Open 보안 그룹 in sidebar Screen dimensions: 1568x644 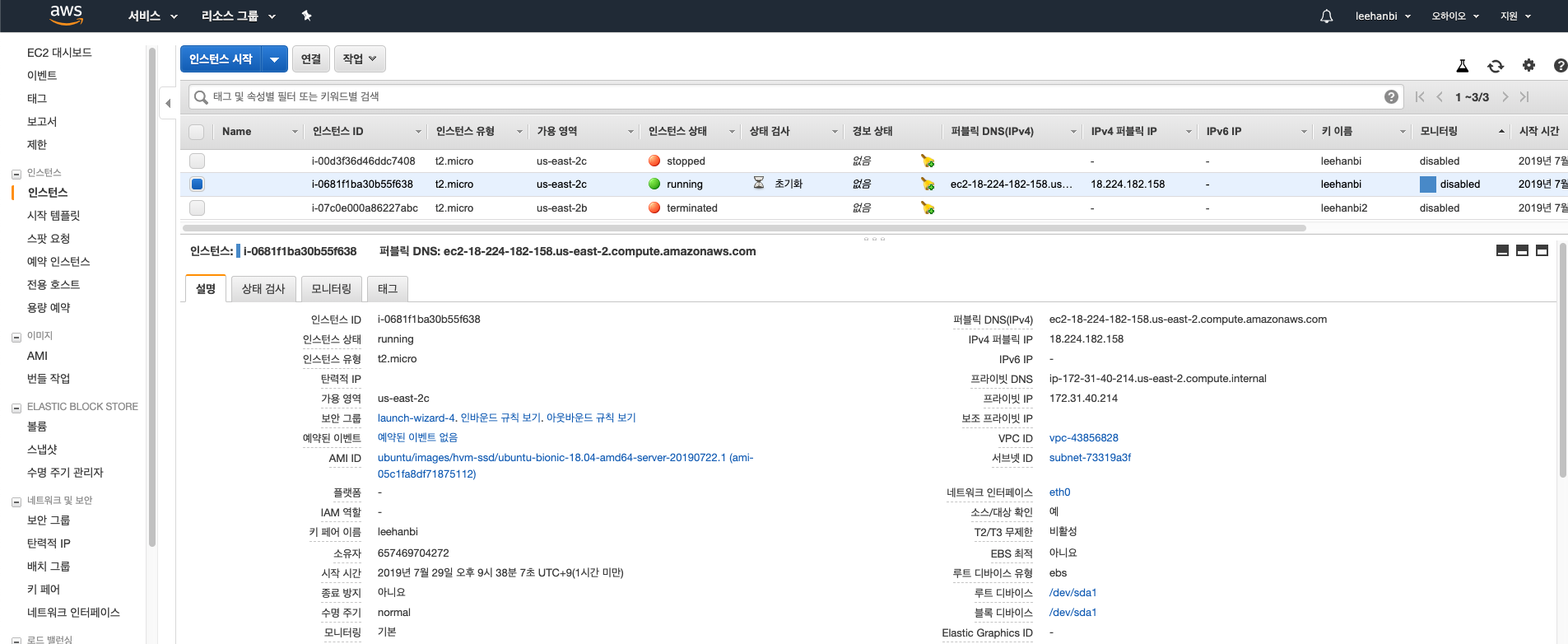coord(49,520)
